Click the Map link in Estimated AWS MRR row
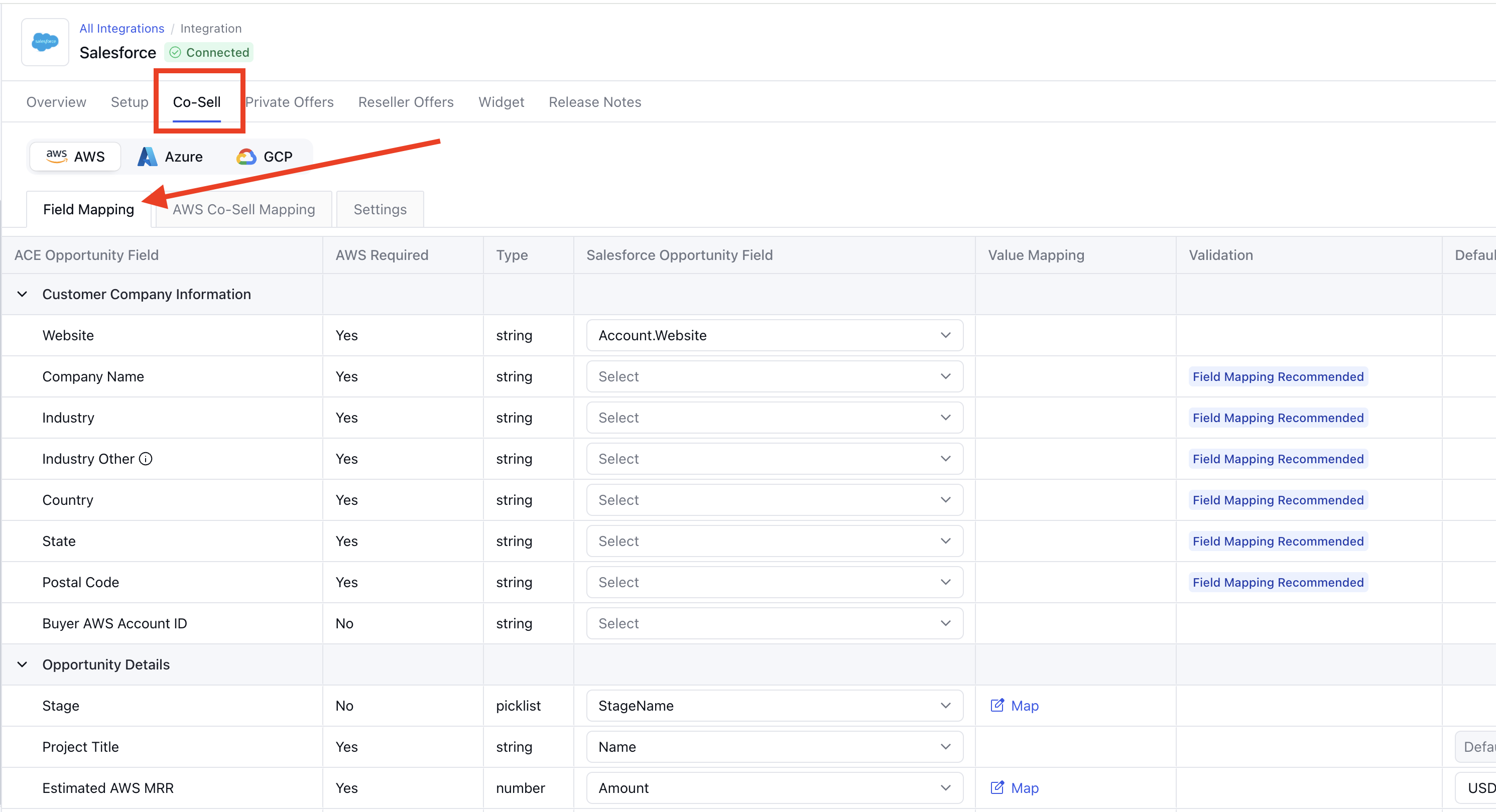Viewport: 1496px width, 812px height. point(1025,788)
